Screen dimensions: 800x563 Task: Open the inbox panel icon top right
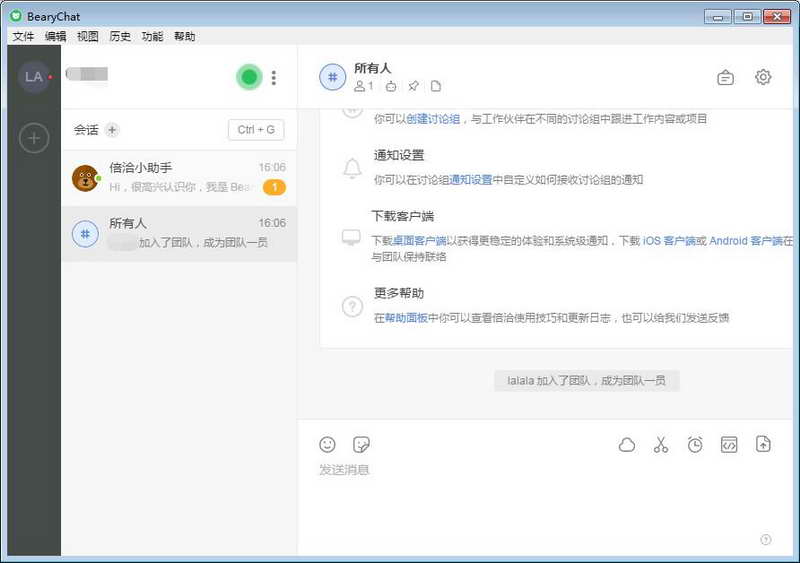726,78
